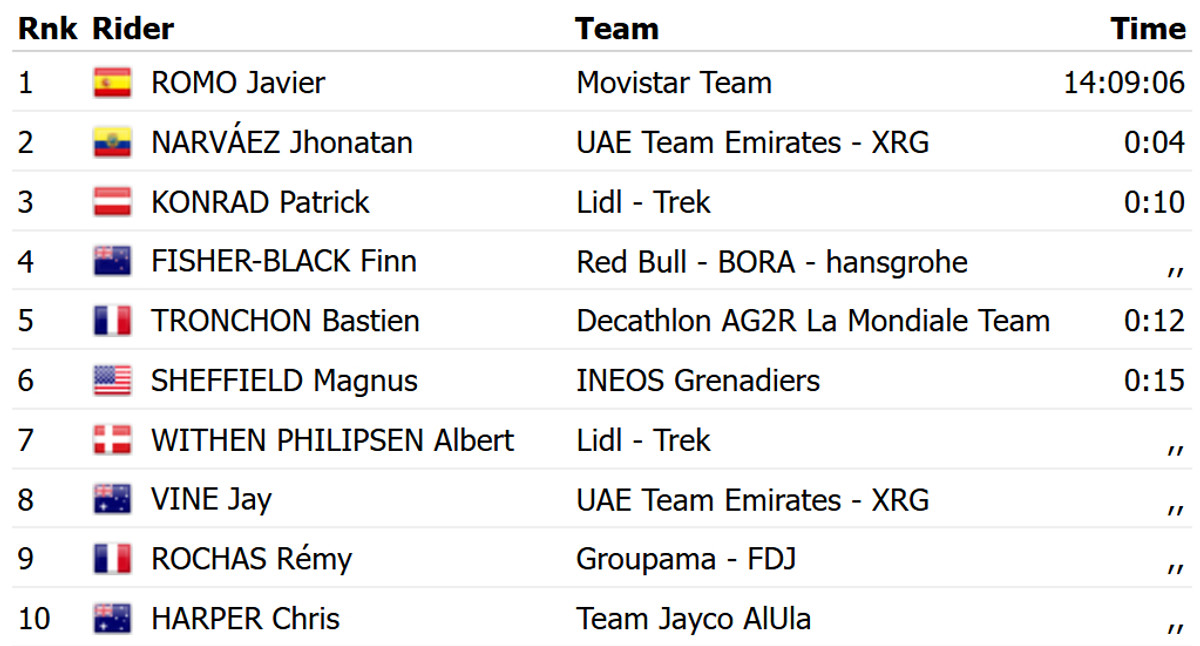Click the Australia flag beside VINE Jay
1200x646 pixels.
pyautogui.click(x=112, y=500)
